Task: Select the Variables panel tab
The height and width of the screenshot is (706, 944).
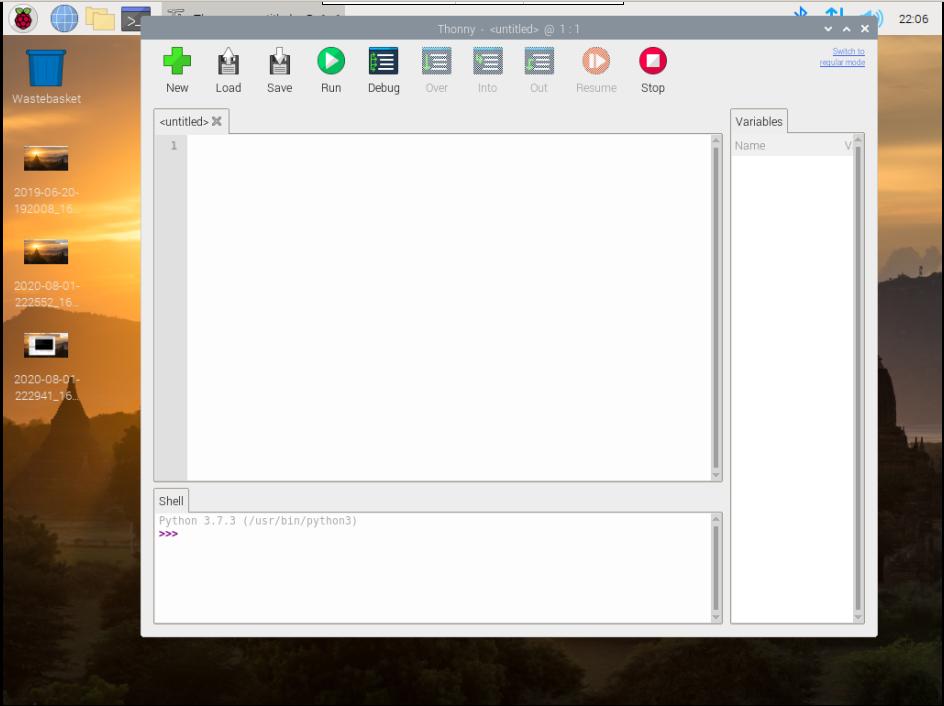Action: [x=759, y=121]
